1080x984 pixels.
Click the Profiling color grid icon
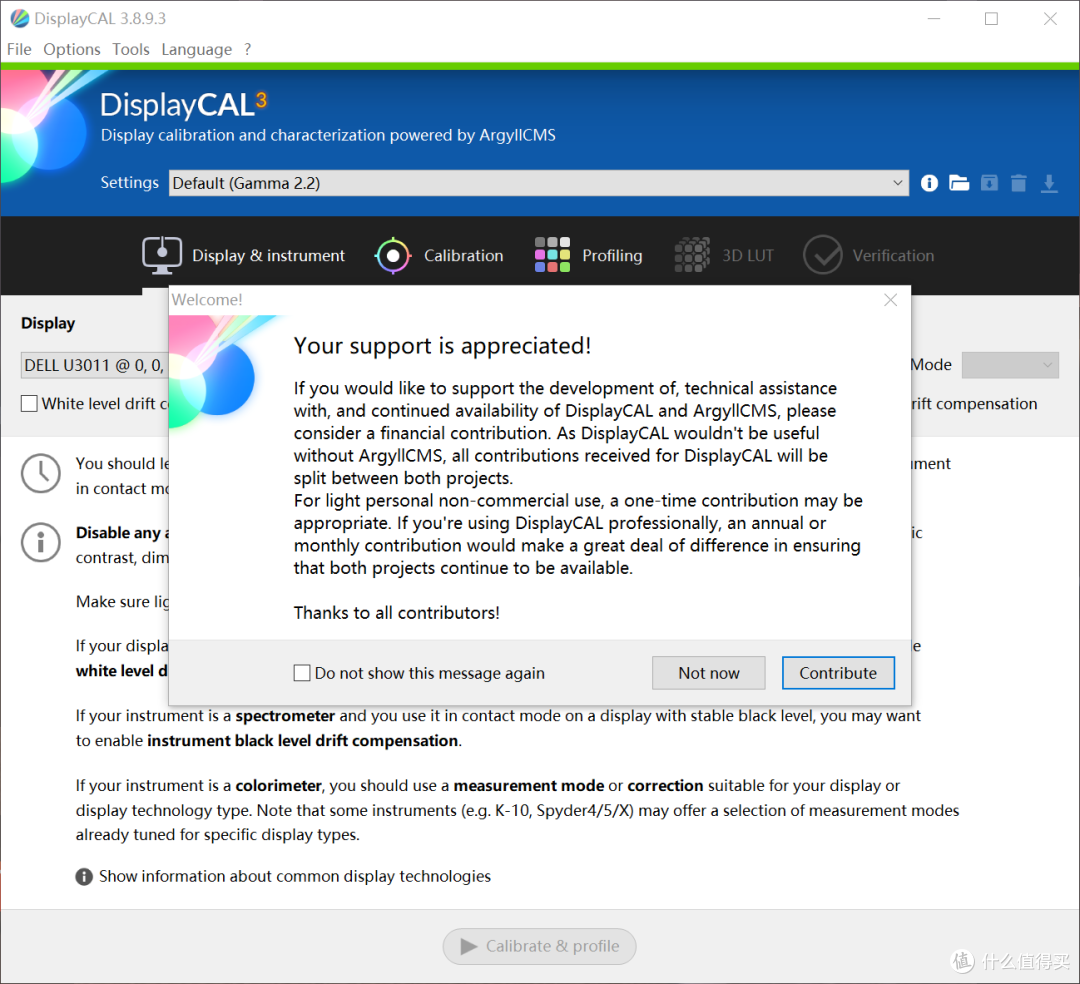(552, 255)
